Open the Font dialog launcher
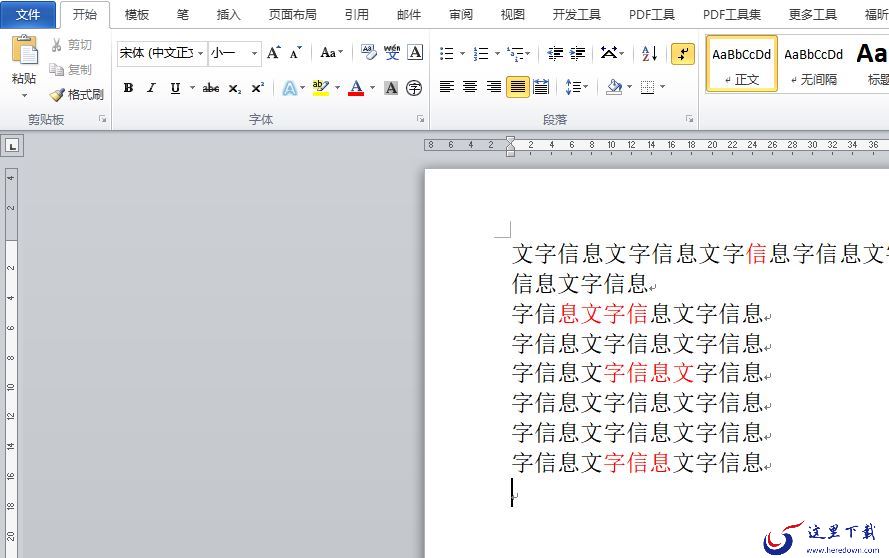889x558 pixels. tap(421, 119)
